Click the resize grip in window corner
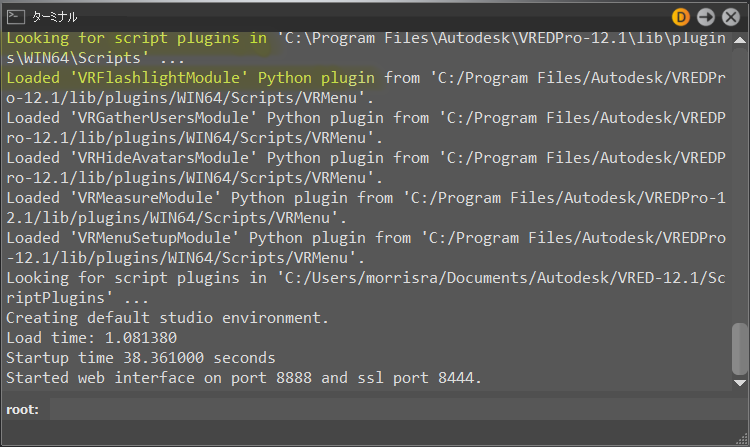The width and height of the screenshot is (750, 447). 742,439
